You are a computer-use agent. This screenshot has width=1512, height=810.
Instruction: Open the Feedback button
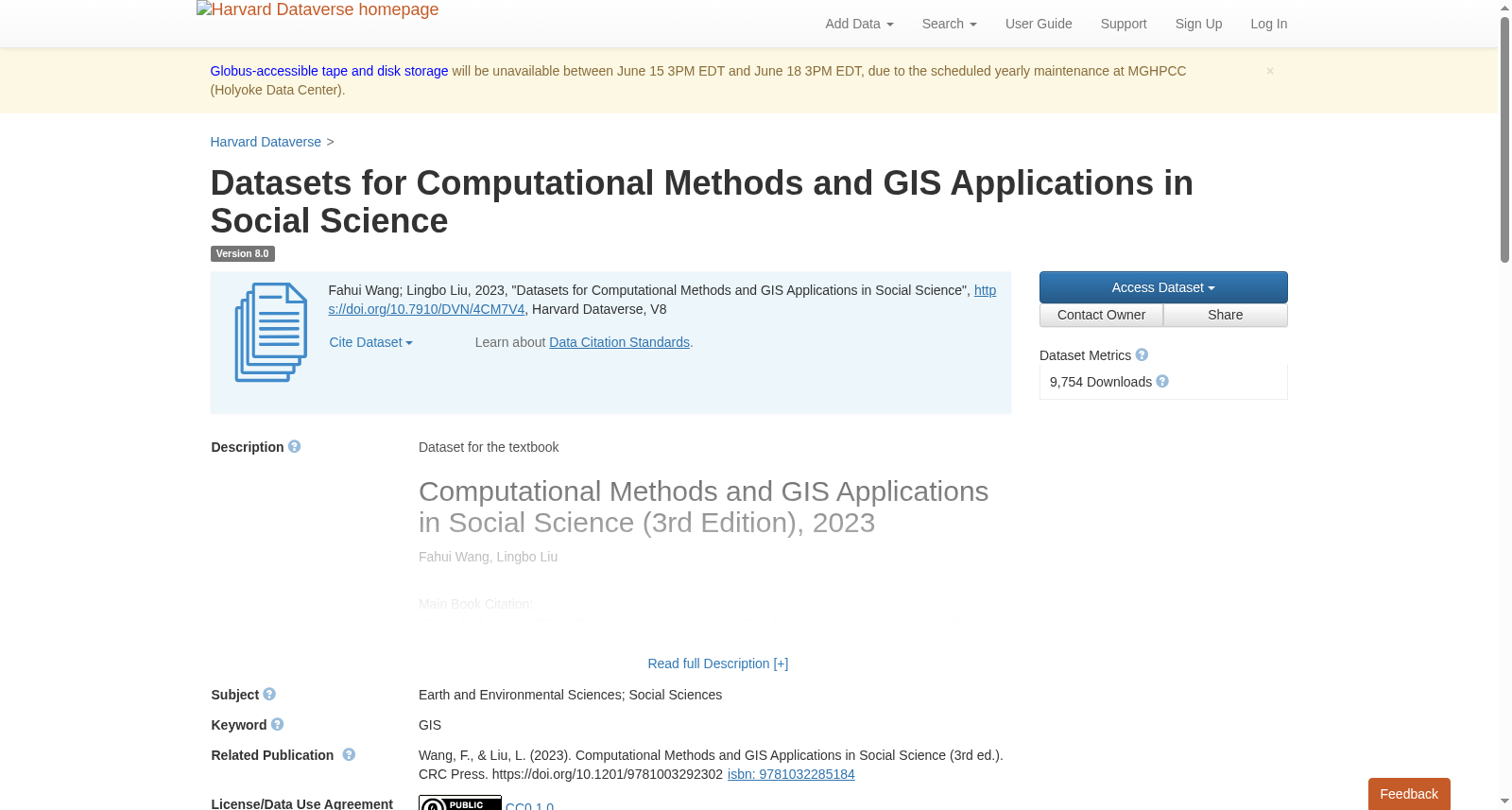1409,794
